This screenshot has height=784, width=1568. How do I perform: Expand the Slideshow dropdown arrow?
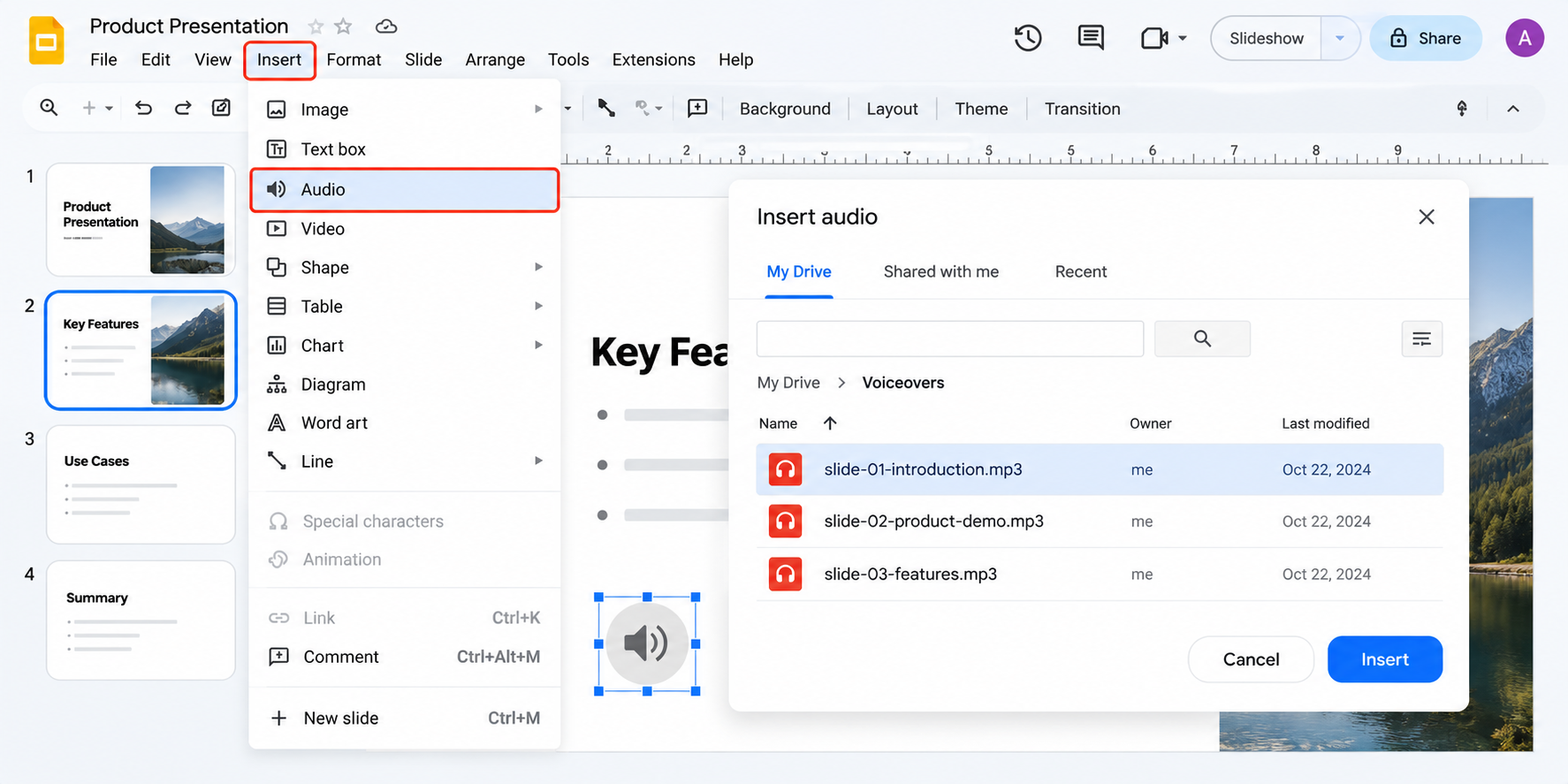click(1340, 38)
